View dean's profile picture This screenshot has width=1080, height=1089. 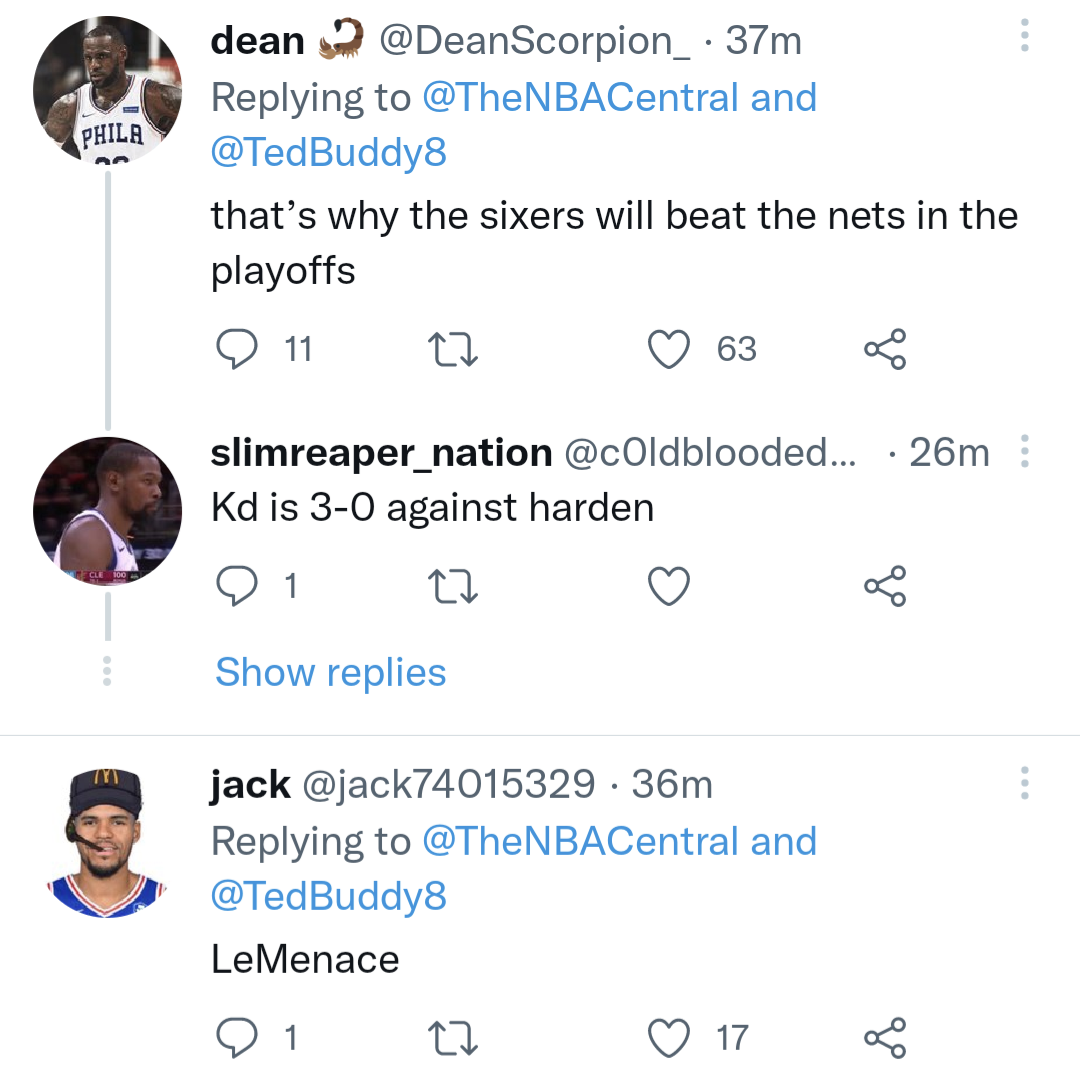pyautogui.click(x=107, y=91)
